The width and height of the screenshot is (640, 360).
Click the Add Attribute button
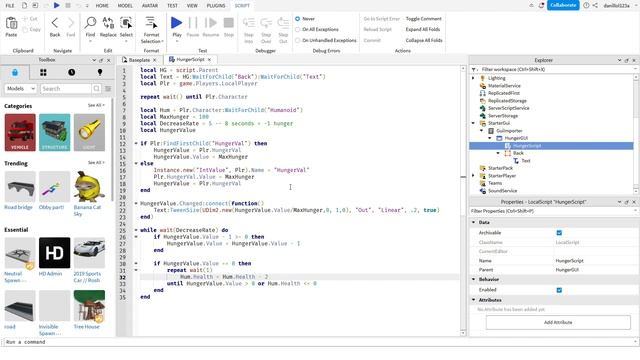pos(558,322)
